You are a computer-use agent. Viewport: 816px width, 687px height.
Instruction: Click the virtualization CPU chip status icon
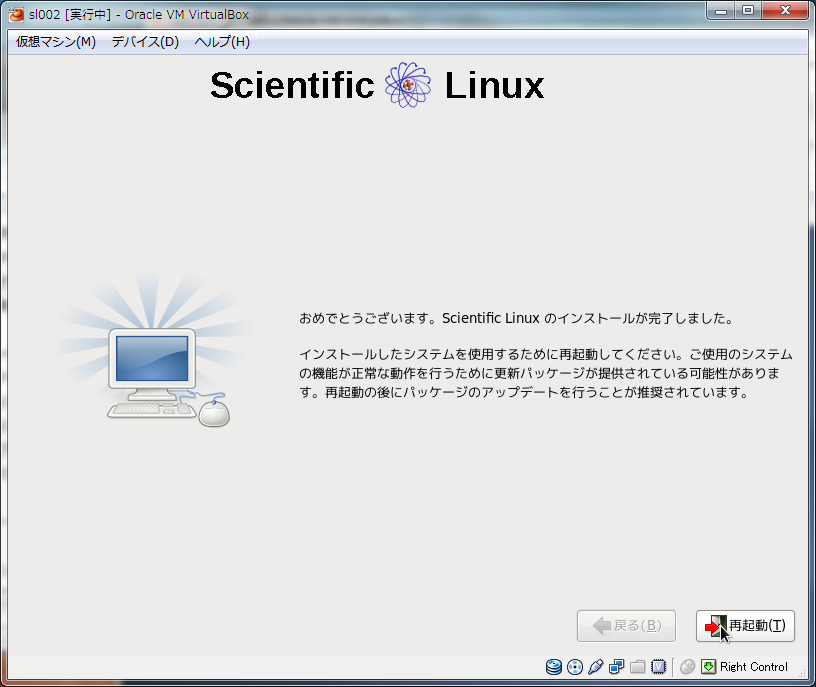658,667
